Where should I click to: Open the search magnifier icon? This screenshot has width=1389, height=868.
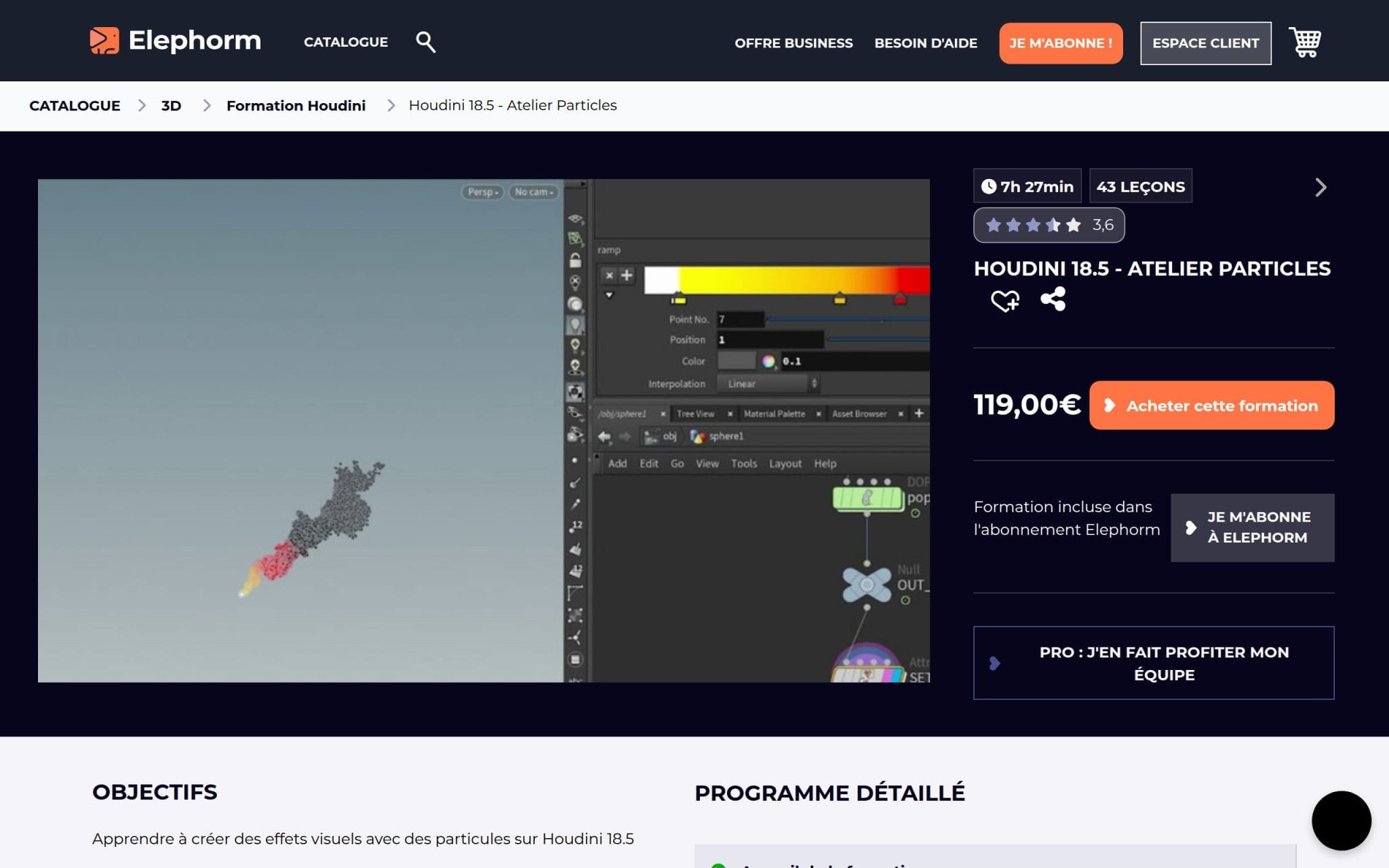[x=425, y=42]
